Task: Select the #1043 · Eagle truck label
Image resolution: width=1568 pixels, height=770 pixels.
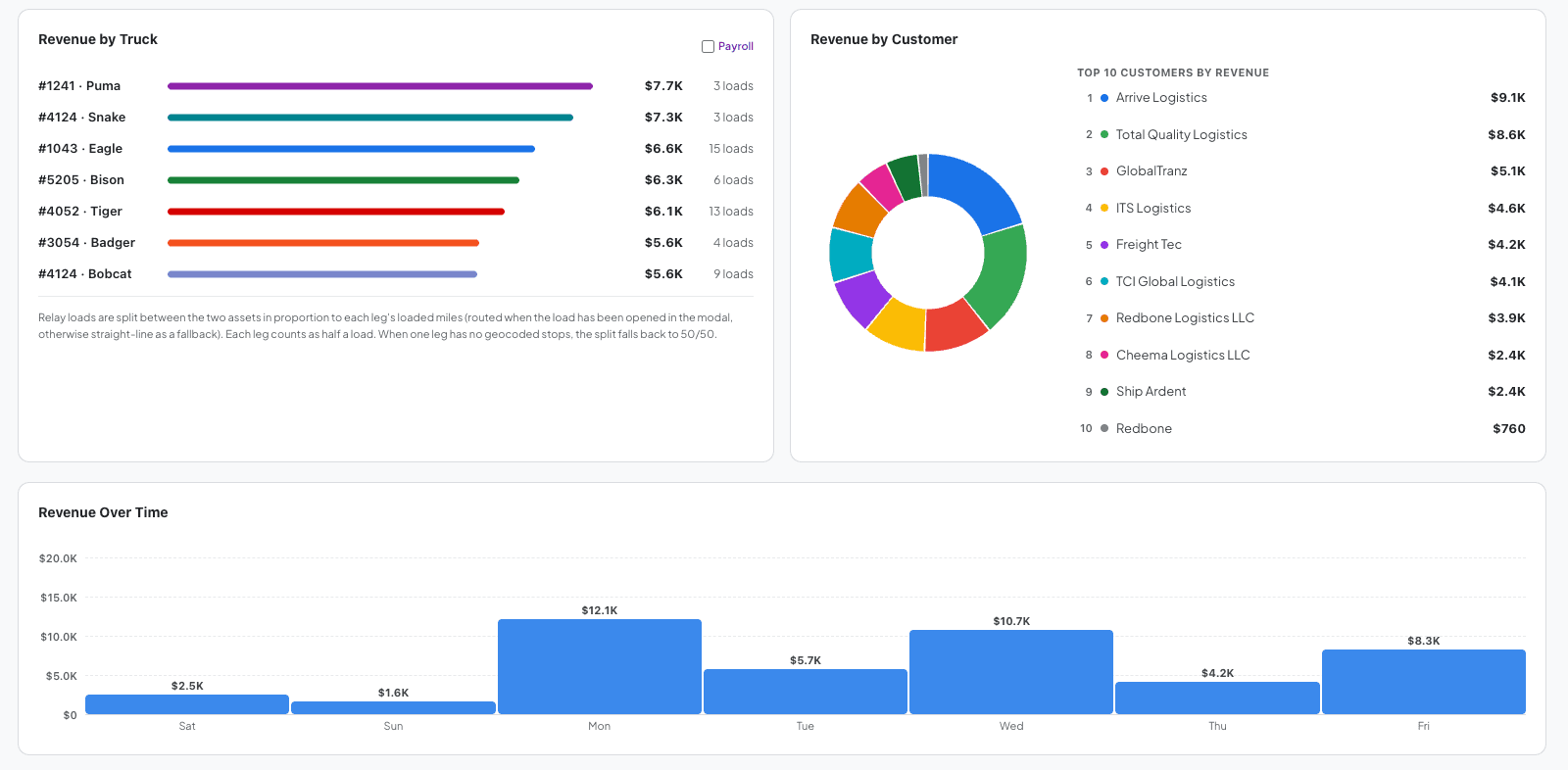Action: click(80, 149)
